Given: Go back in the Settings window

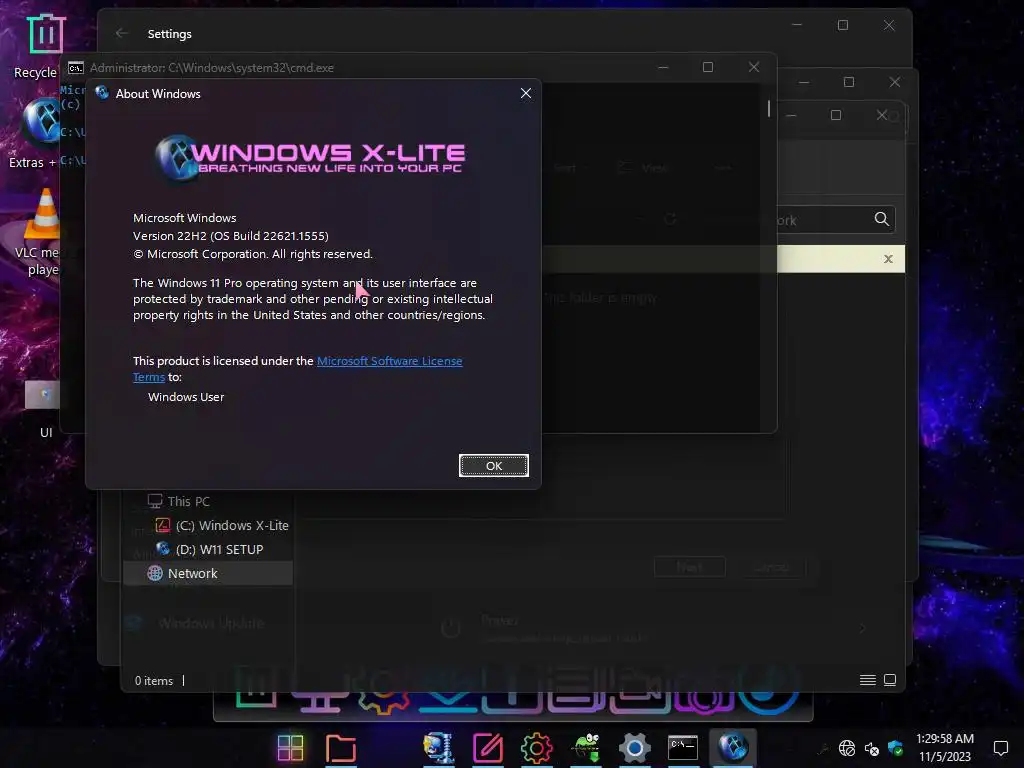Looking at the screenshot, I should 121,33.
